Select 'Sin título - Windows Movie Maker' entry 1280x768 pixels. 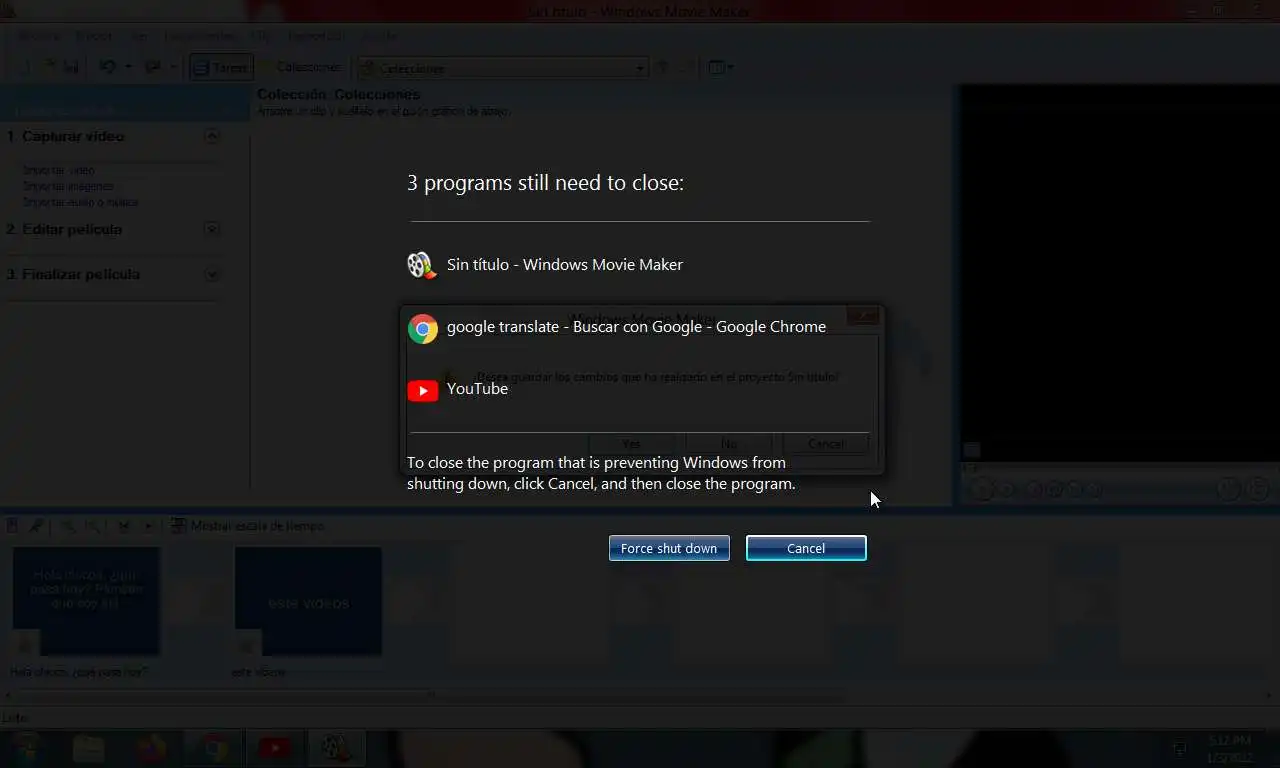coord(565,265)
